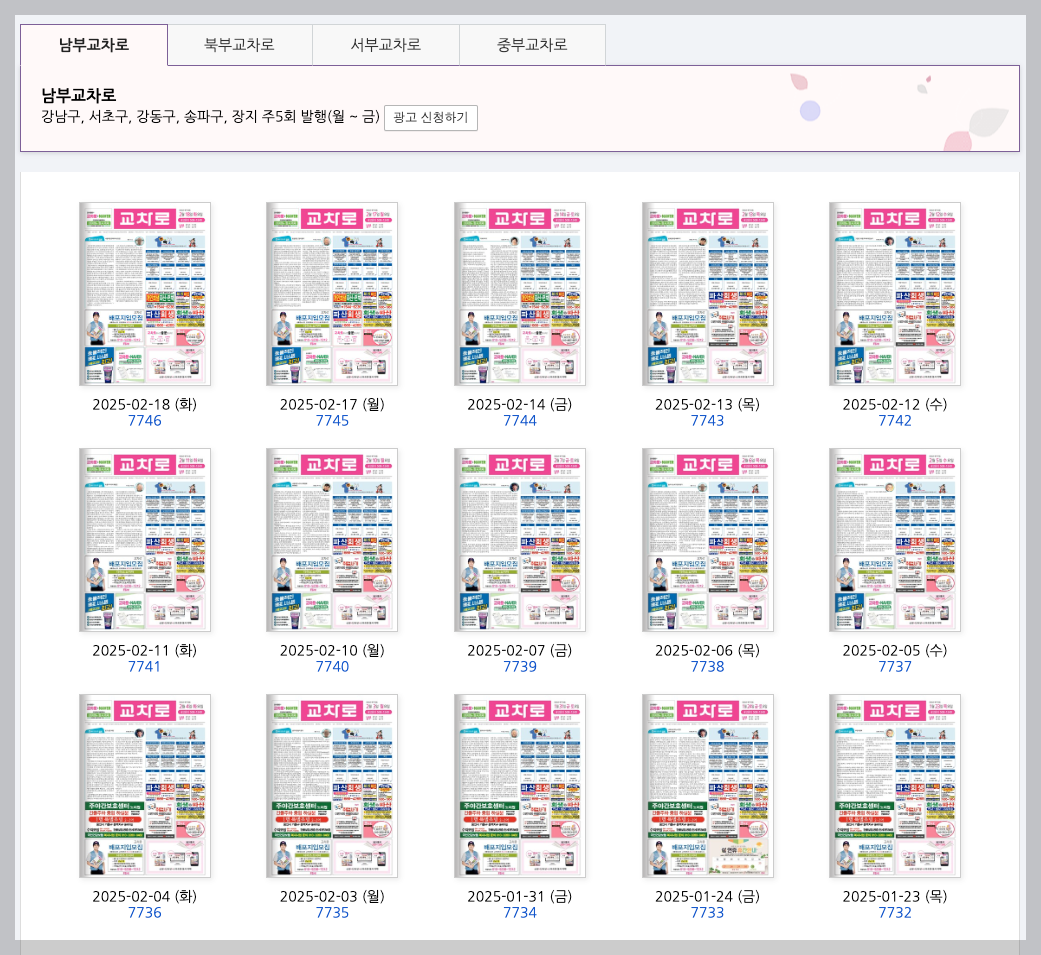Screen dimensions: 1041x955
Task: Open issue number 7737
Action: [x=895, y=666]
